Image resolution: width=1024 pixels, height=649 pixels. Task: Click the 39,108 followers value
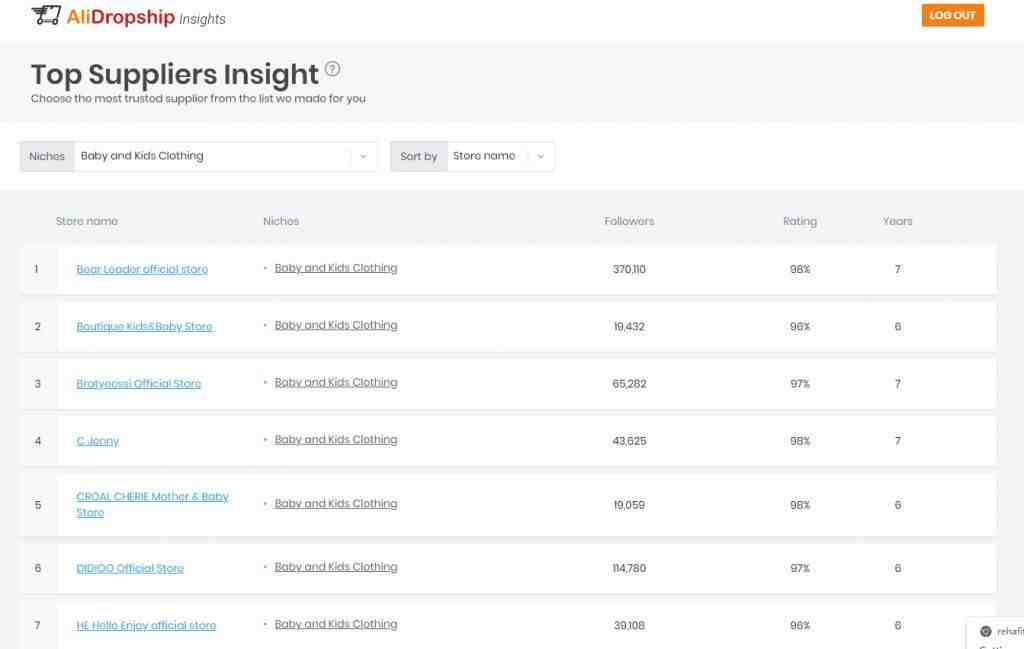click(629, 625)
